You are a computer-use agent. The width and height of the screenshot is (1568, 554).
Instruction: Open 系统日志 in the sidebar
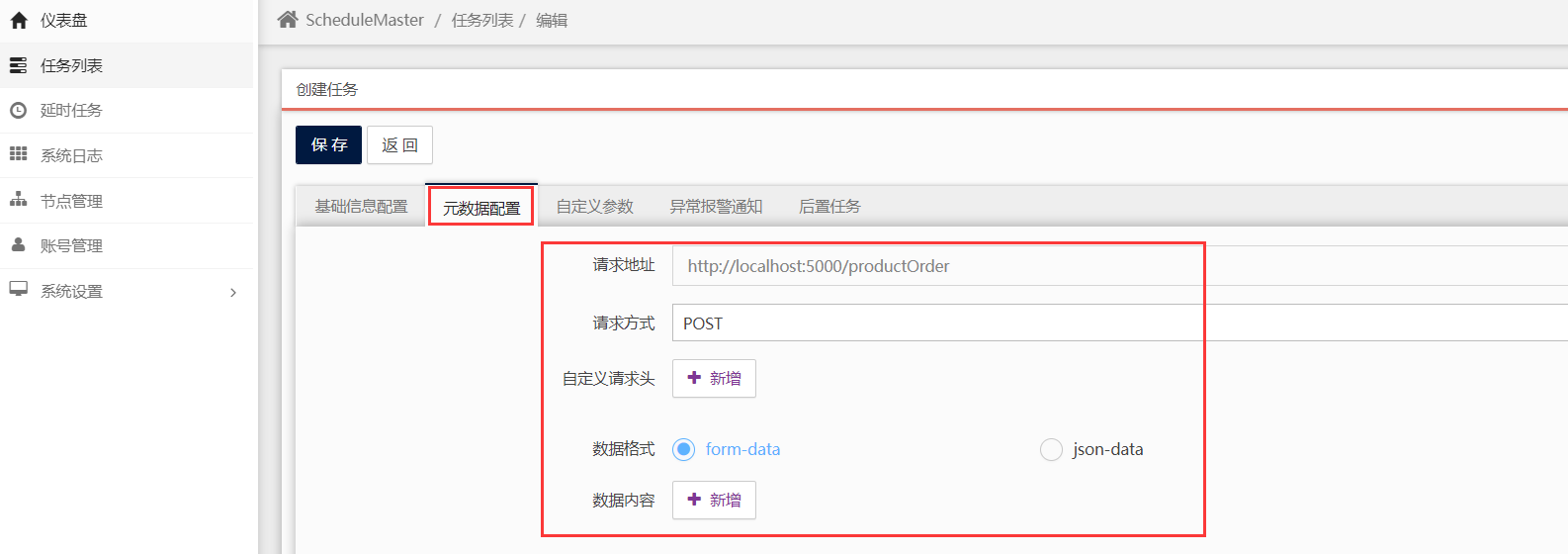coord(127,155)
